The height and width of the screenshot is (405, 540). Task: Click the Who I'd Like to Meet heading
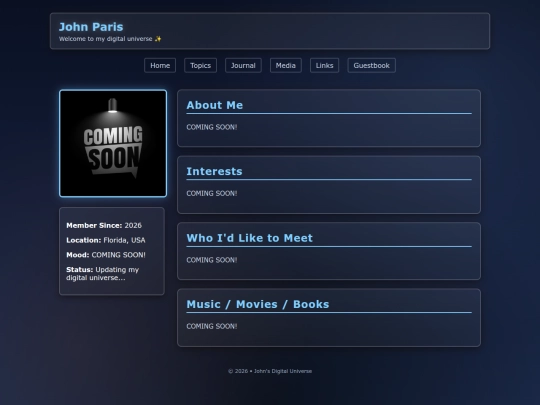249,238
